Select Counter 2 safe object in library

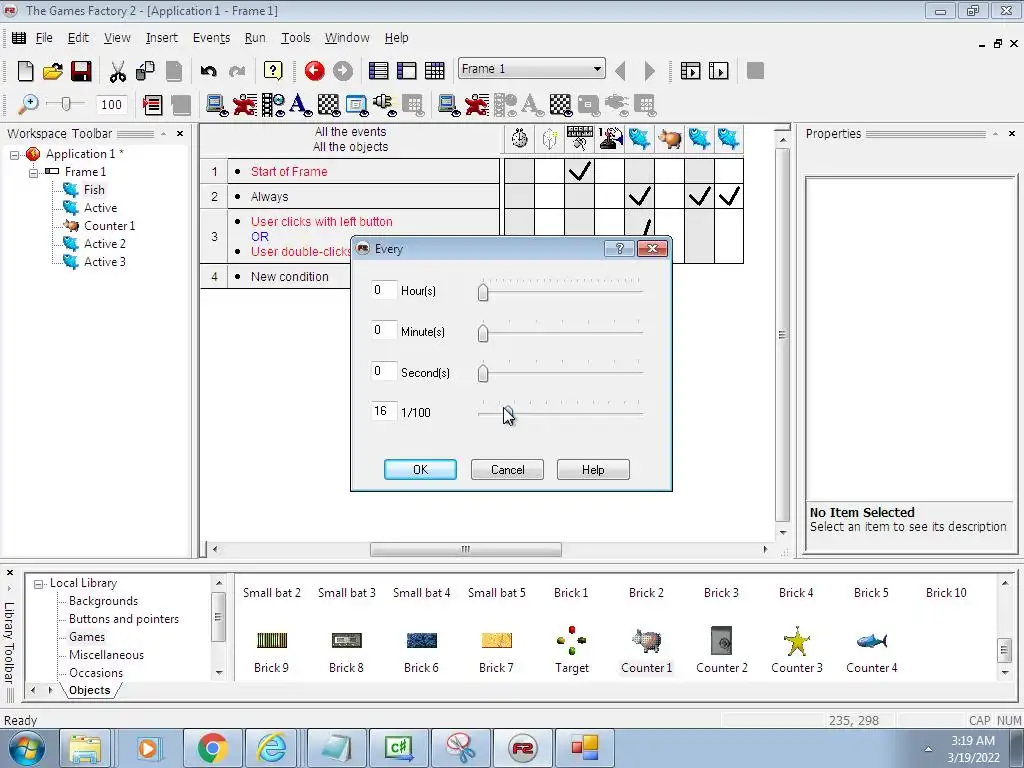(722, 641)
